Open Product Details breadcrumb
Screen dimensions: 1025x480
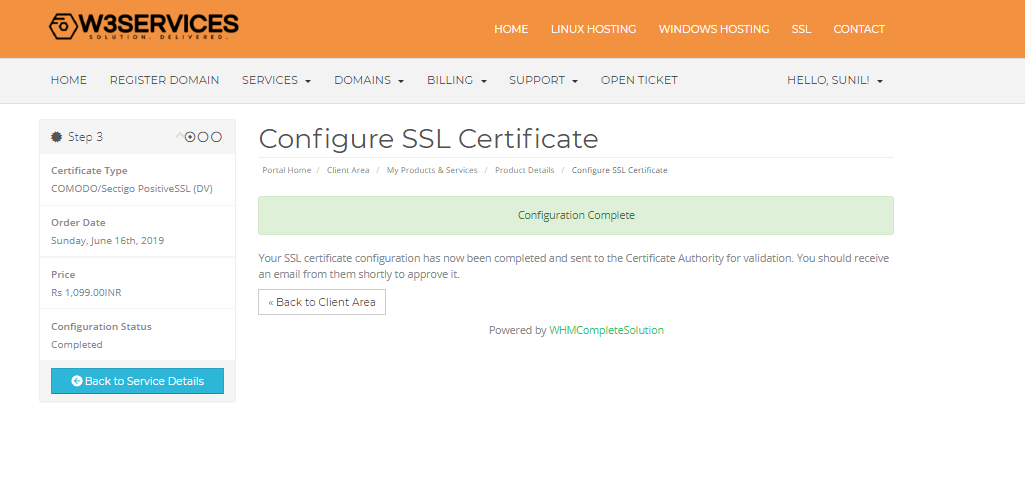click(524, 170)
